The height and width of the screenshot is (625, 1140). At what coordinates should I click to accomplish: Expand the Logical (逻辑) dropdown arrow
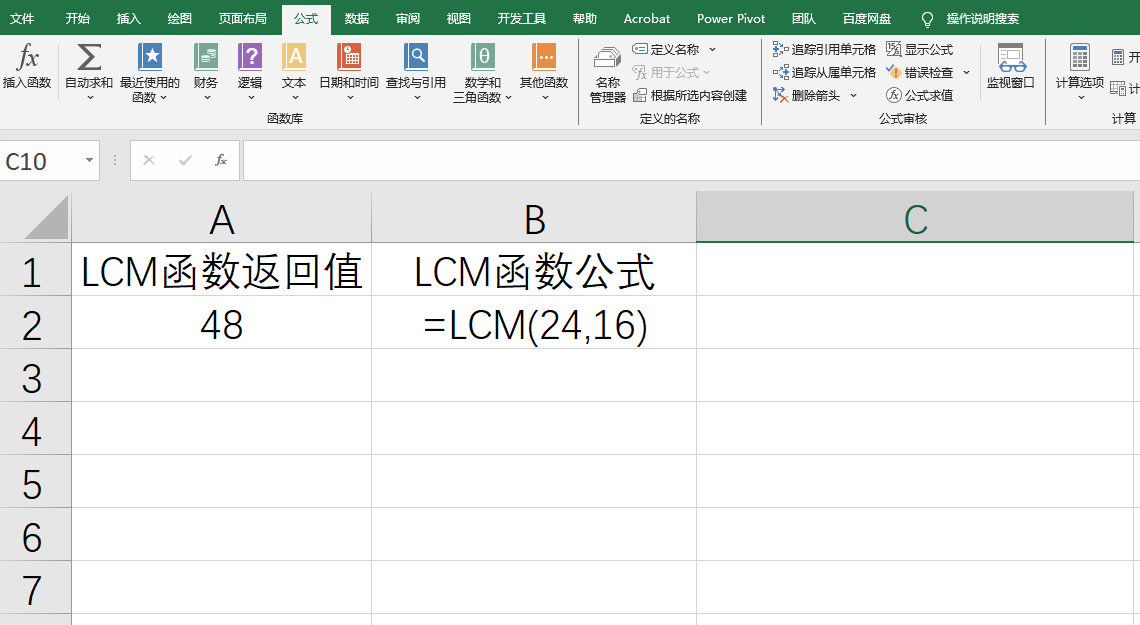click(250, 98)
